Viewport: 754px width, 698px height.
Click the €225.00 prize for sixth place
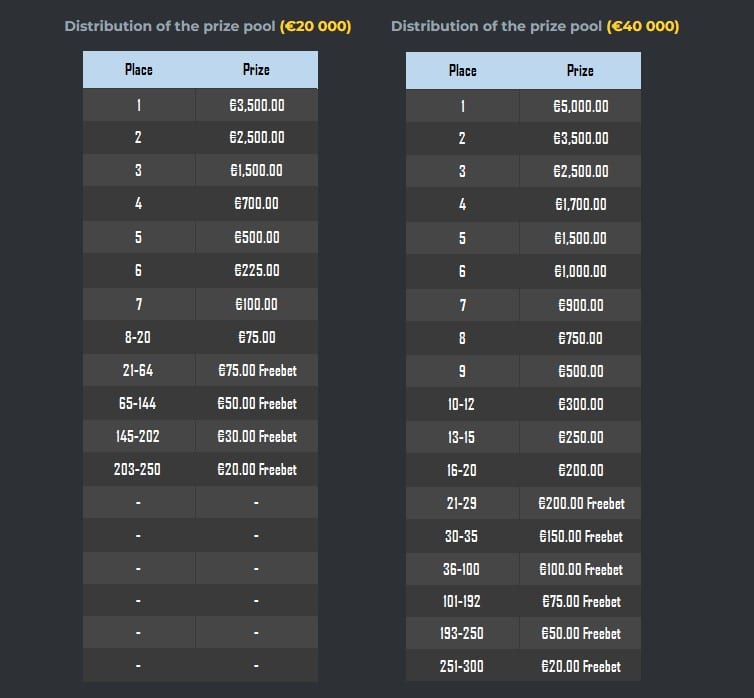[x=257, y=270]
